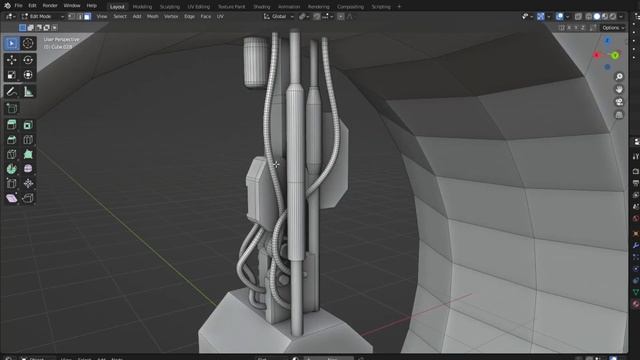Select the Inset Faces tool

coord(28,125)
